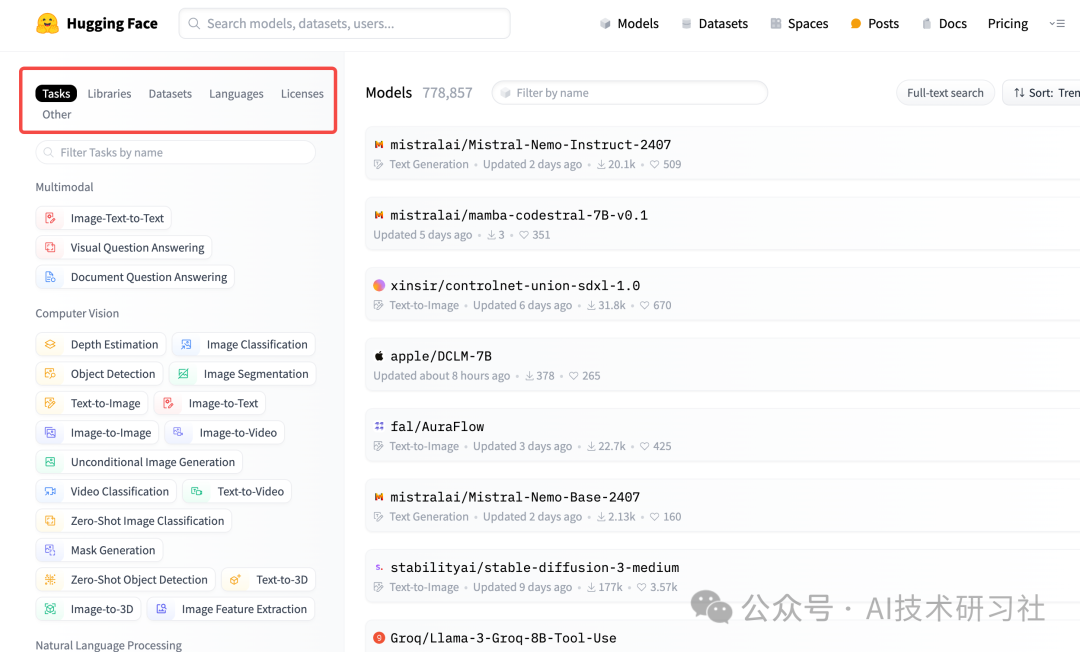This screenshot has height=652, width=1080.
Task: Click the Hugging Face brand name
Action: pyautogui.click(x=112, y=23)
